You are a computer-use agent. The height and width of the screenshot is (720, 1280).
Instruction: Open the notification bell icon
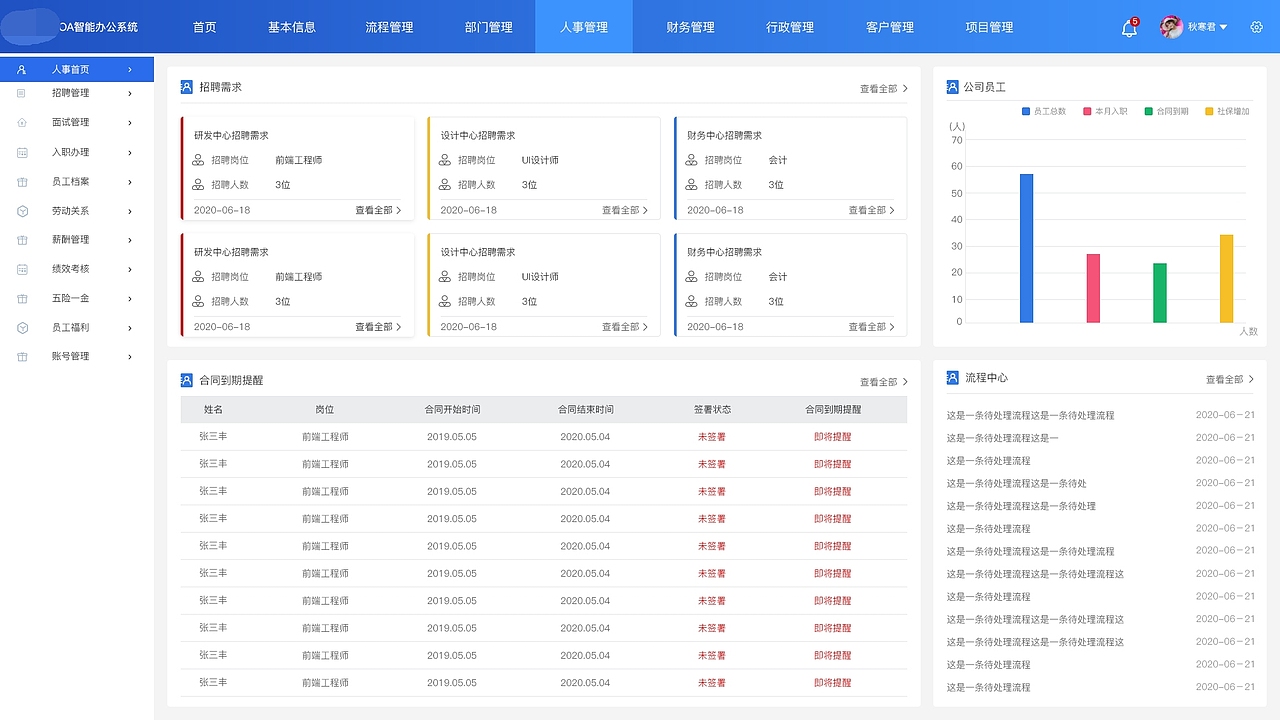pos(1129,28)
